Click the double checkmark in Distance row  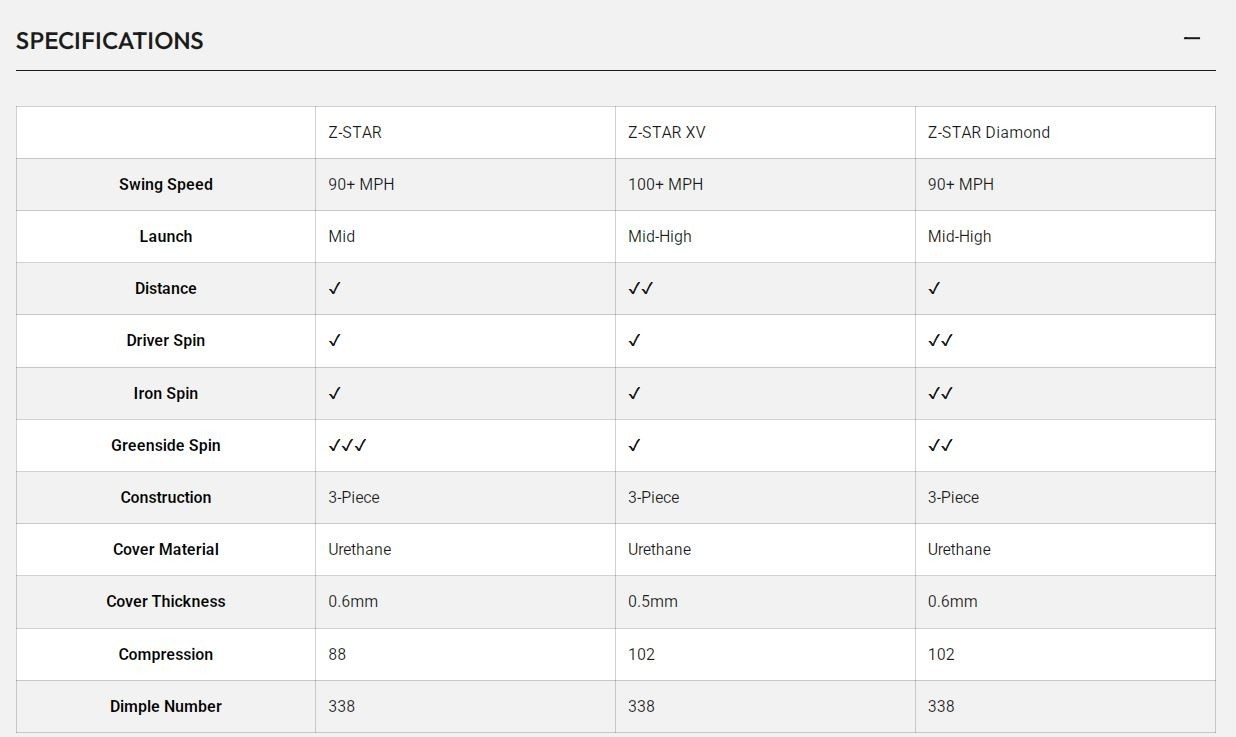point(641,288)
